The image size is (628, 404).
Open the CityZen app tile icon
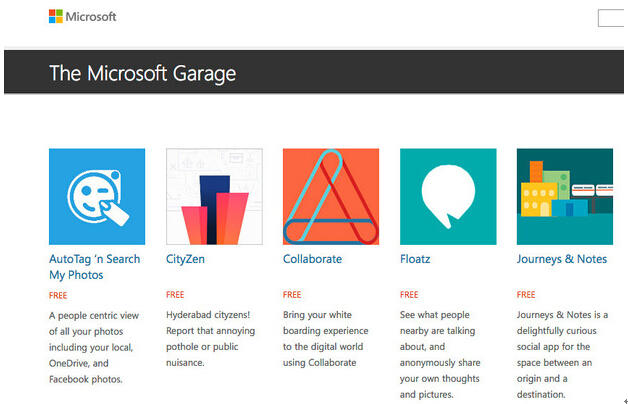click(214, 197)
